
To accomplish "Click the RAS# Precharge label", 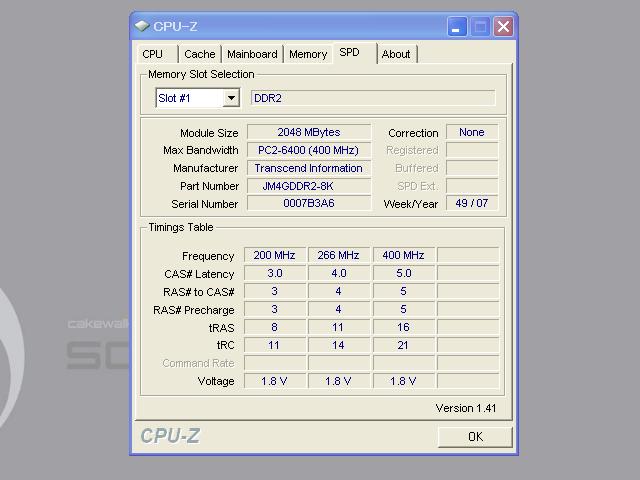I will click(x=193, y=310).
